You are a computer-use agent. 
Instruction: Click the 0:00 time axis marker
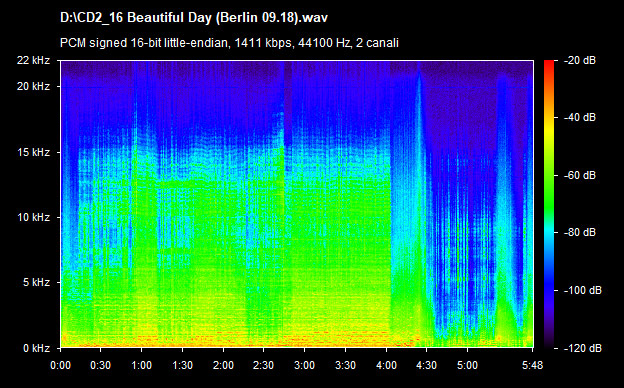tap(60, 365)
